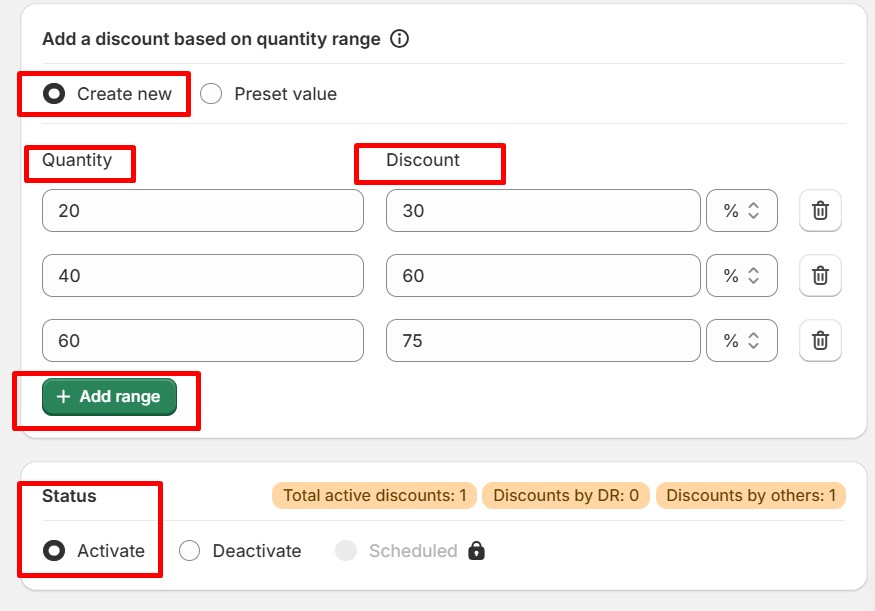Click the Add range button
The width and height of the screenshot is (875, 611).
(x=108, y=396)
